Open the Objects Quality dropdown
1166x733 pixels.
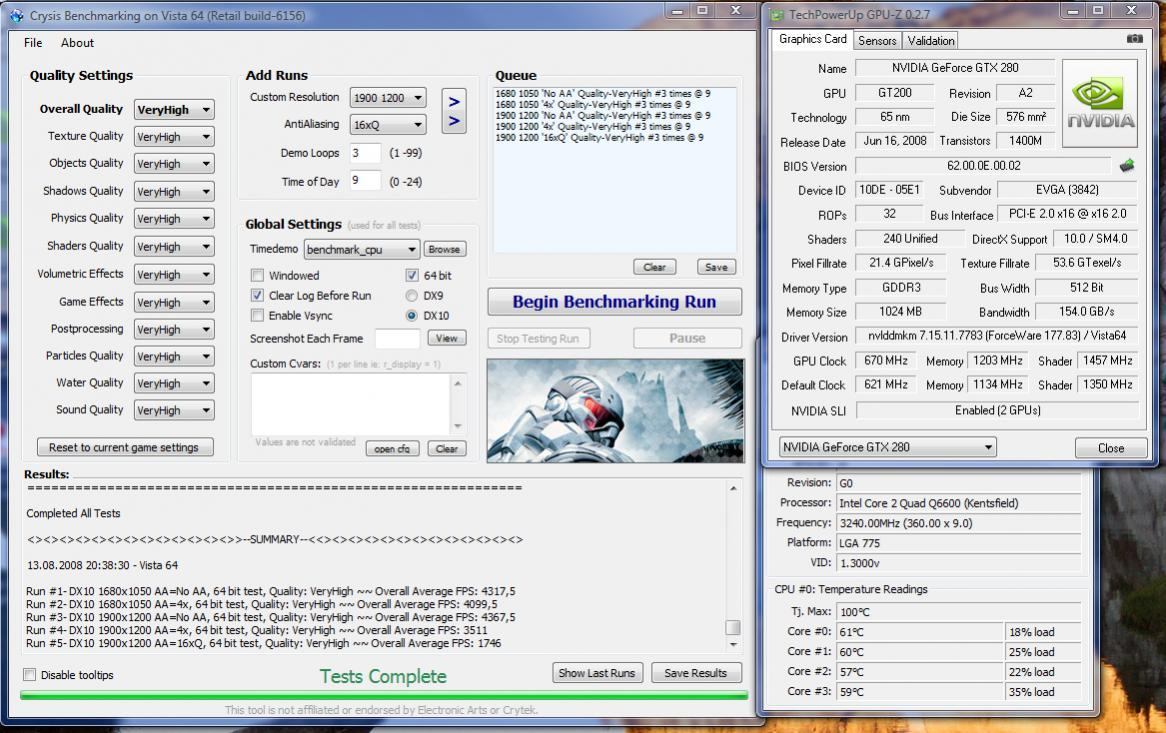(x=174, y=164)
